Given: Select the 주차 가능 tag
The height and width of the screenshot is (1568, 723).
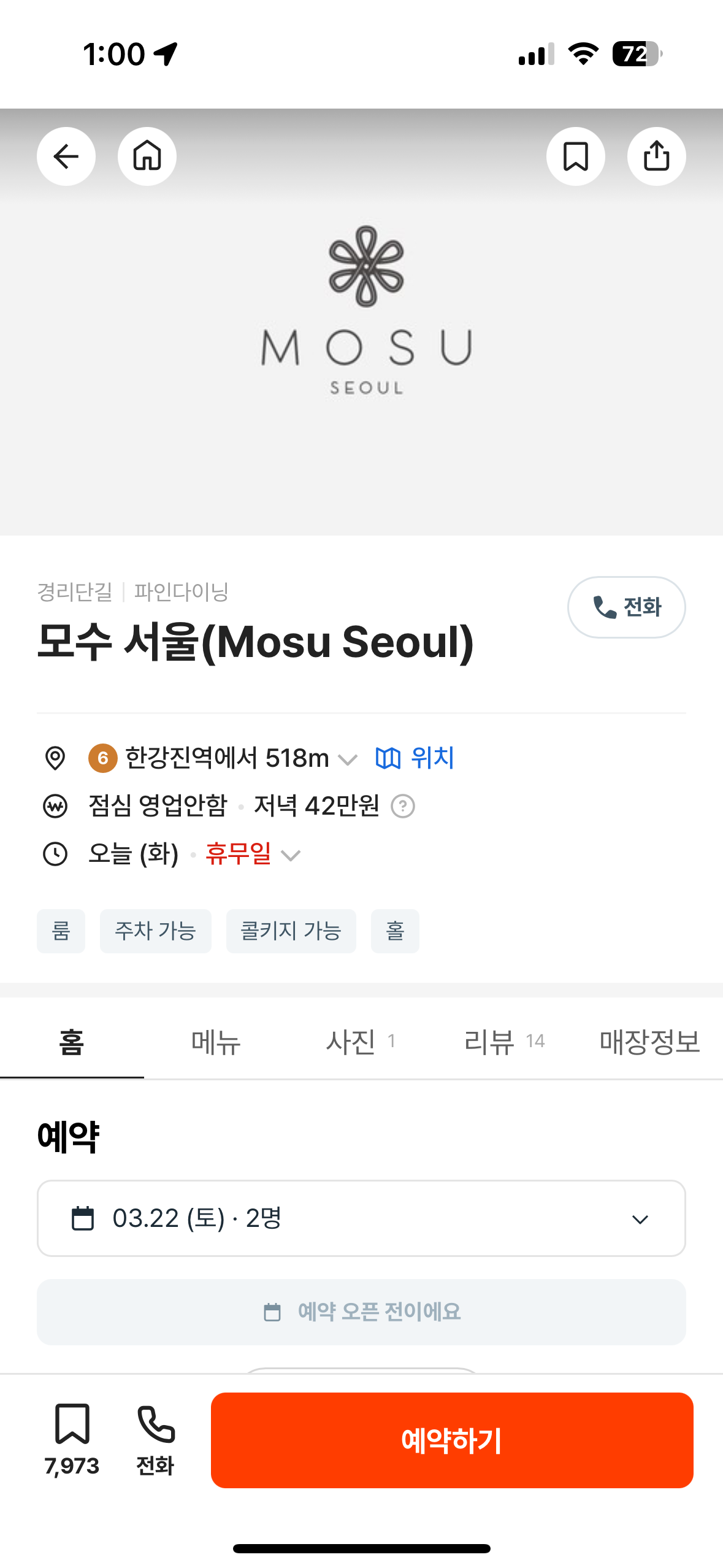Looking at the screenshot, I should (156, 931).
